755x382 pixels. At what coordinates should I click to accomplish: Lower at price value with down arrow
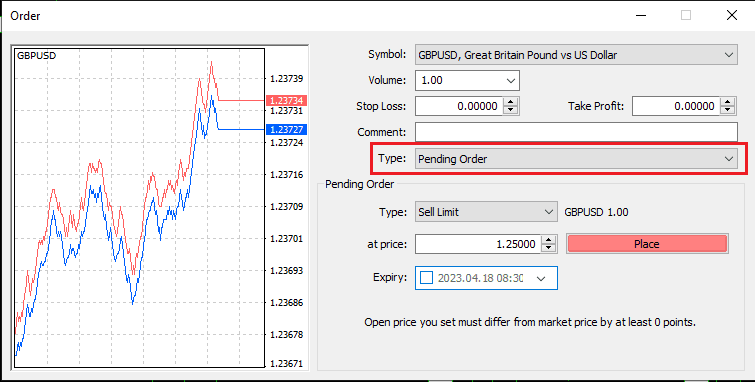click(x=548, y=248)
